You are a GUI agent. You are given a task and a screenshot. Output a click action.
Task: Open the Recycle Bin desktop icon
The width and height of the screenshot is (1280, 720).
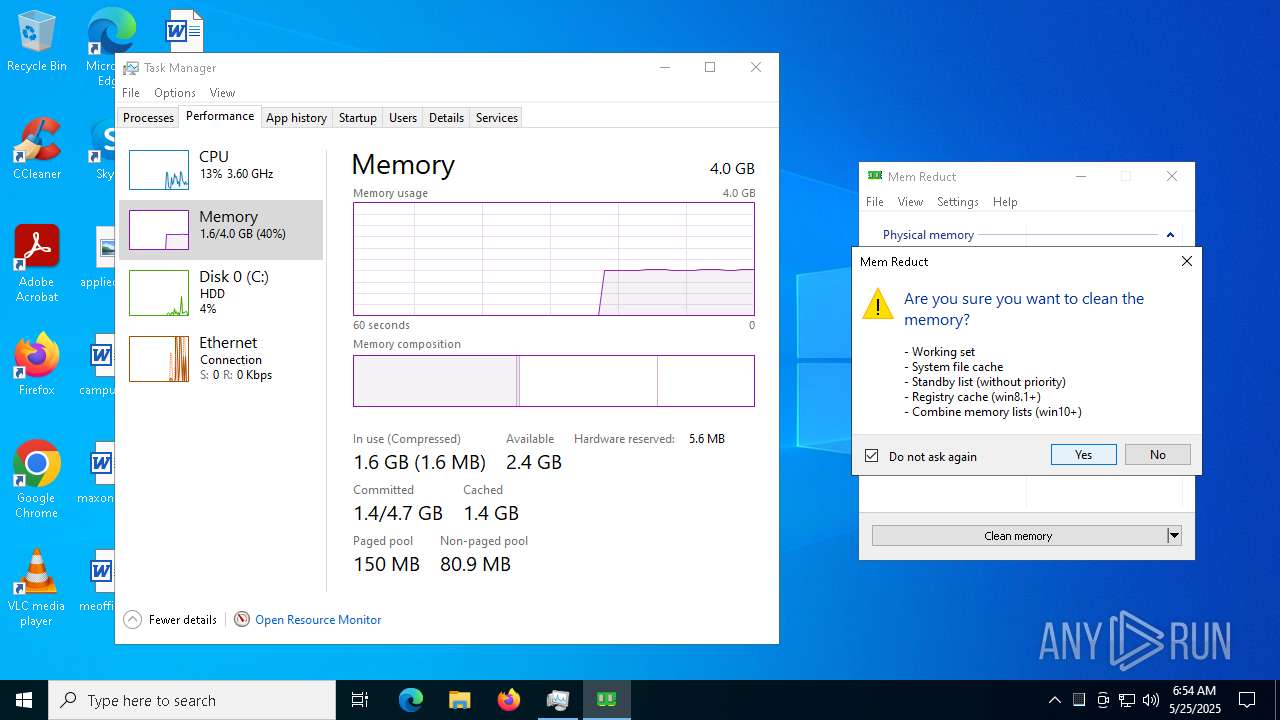coord(37,42)
